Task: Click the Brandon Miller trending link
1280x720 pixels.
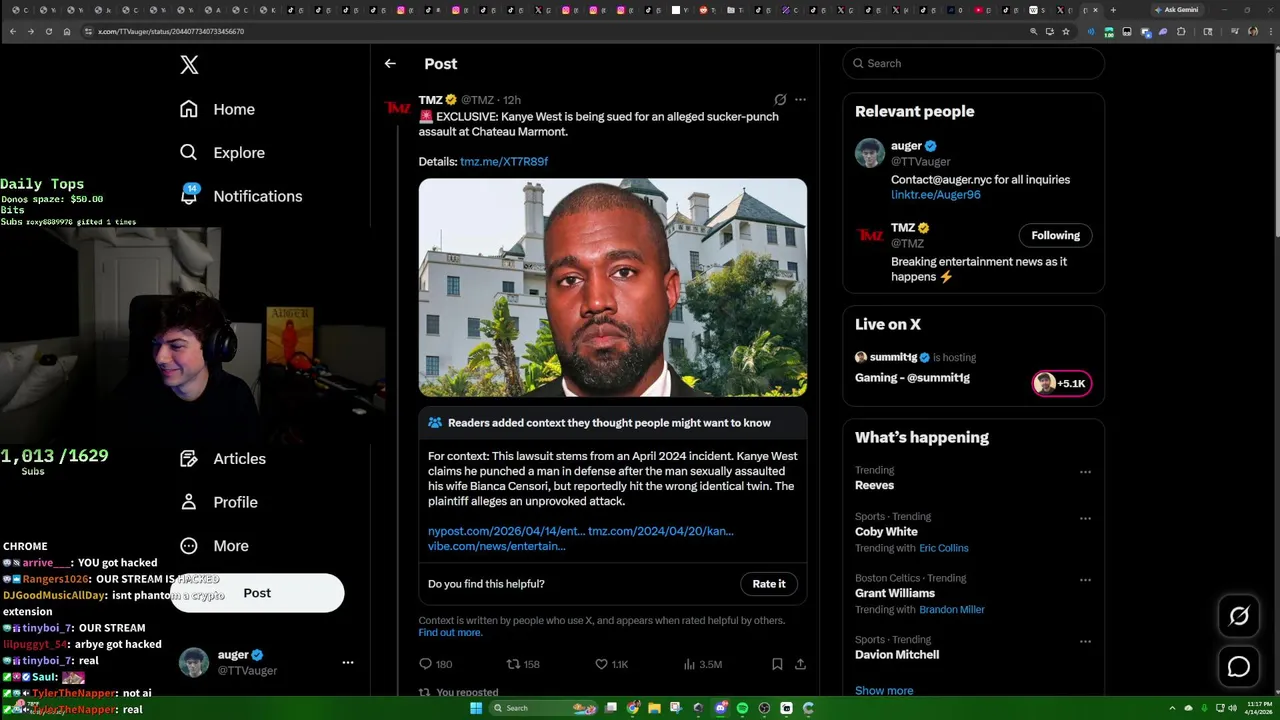Action: 952,610
